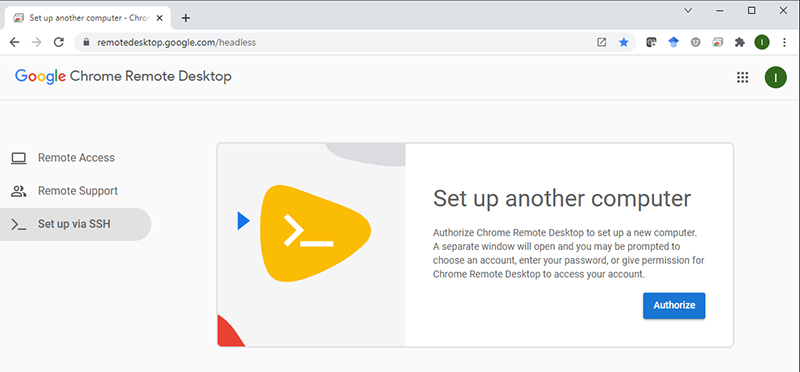Click the address bar URL
This screenshot has height=372, width=800.
point(176,42)
